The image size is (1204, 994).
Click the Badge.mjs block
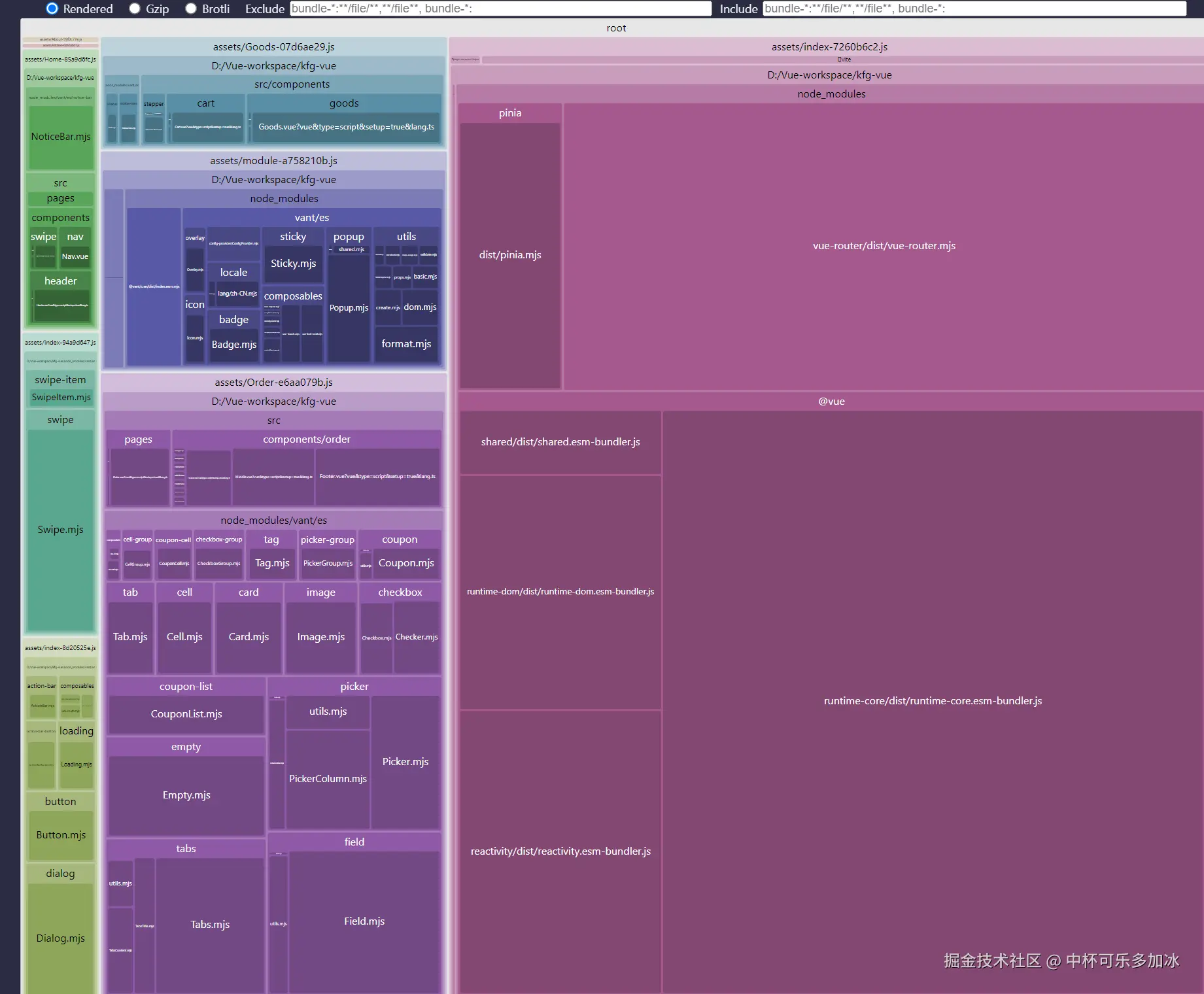click(233, 345)
